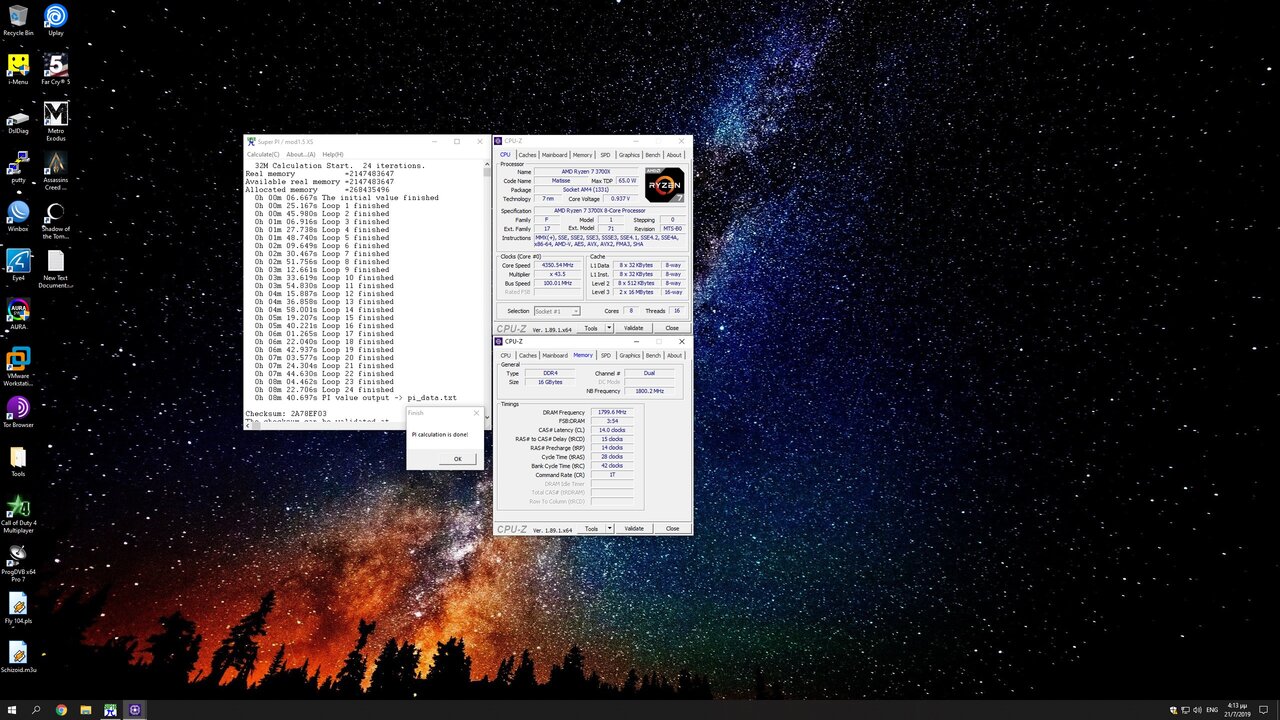
Task: Open Memory tab in upper CPU-Z window
Action: coord(583,155)
